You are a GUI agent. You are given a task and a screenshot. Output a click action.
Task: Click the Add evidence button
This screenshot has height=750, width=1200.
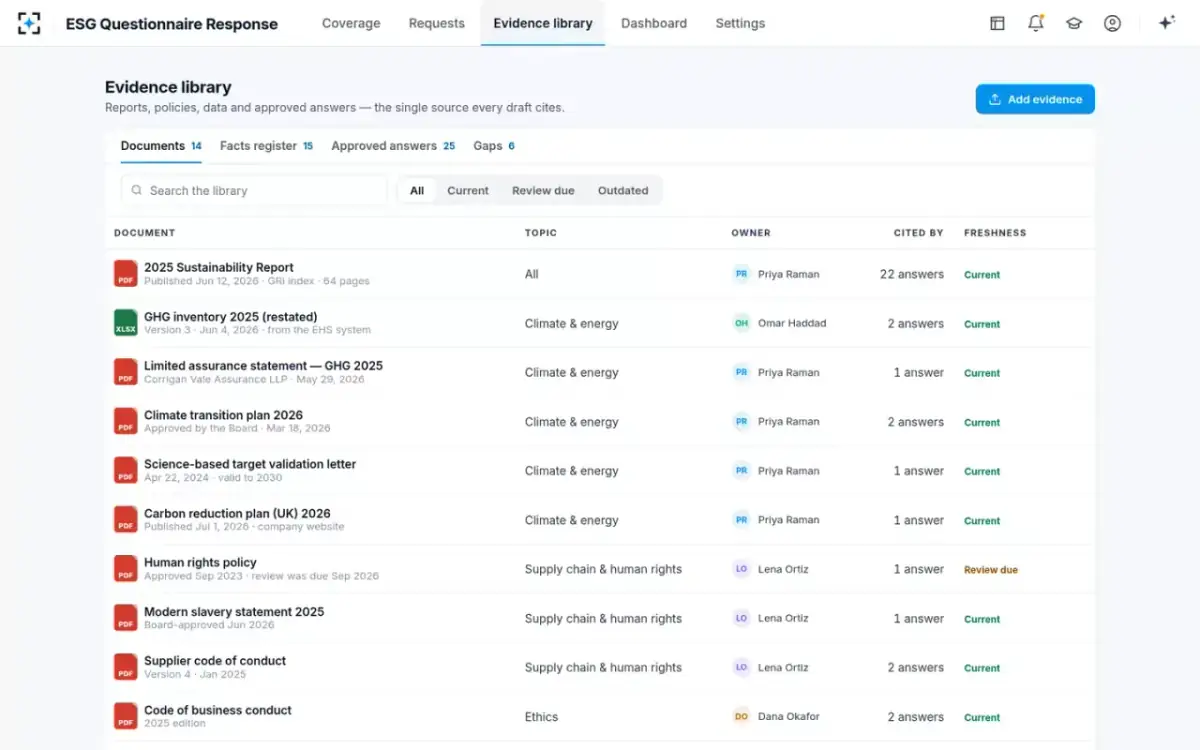pyautogui.click(x=1035, y=99)
